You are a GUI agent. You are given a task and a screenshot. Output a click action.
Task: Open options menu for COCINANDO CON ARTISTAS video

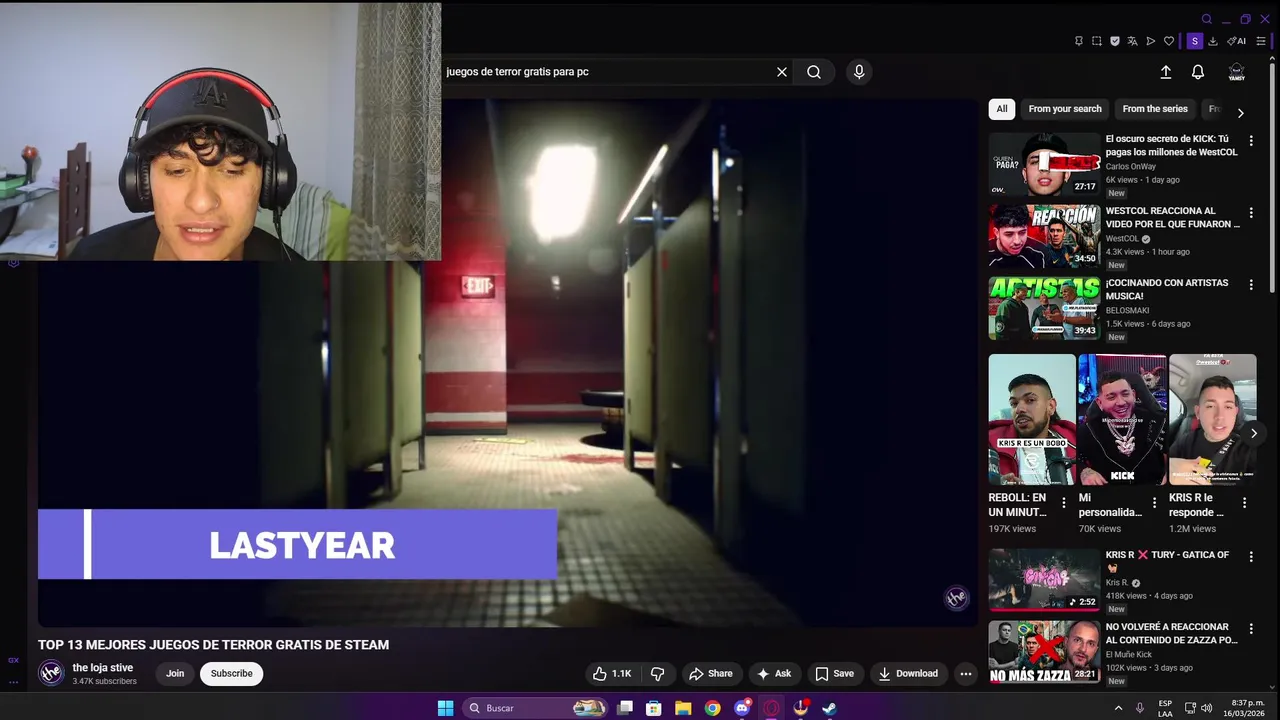click(1251, 285)
